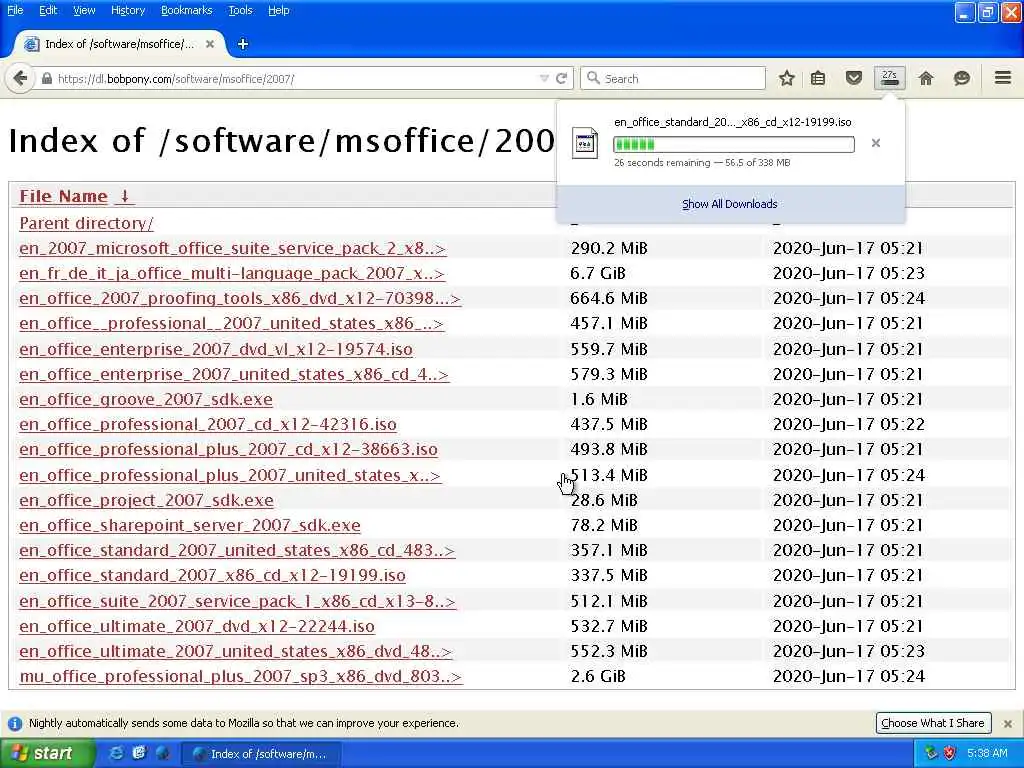The image size is (1024, 768).
Task: Download en_office_enterprise_2007_united_states_x86_cd file
Action: (x=234, y=374)
